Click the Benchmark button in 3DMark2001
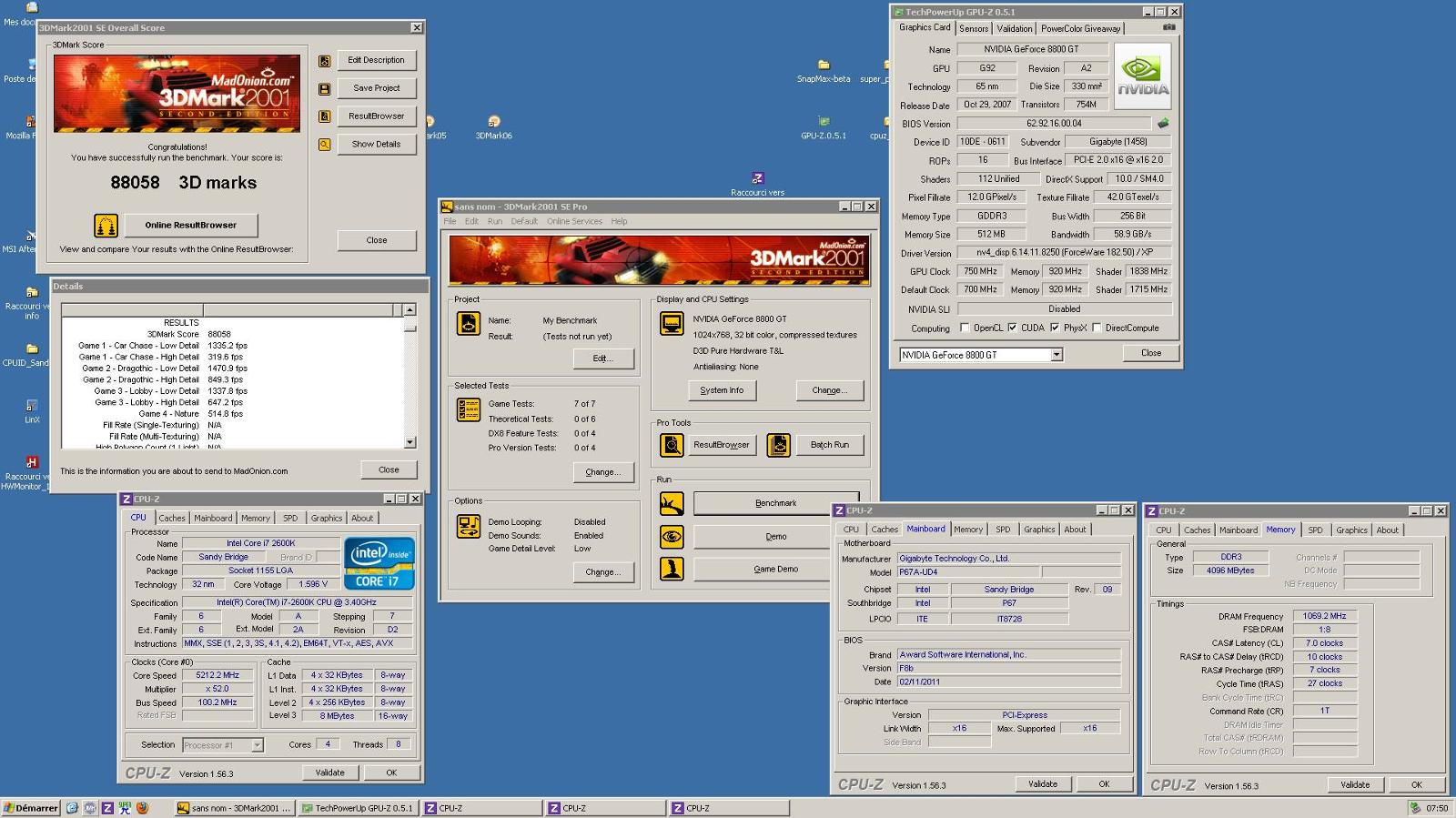 coord(775,503)
